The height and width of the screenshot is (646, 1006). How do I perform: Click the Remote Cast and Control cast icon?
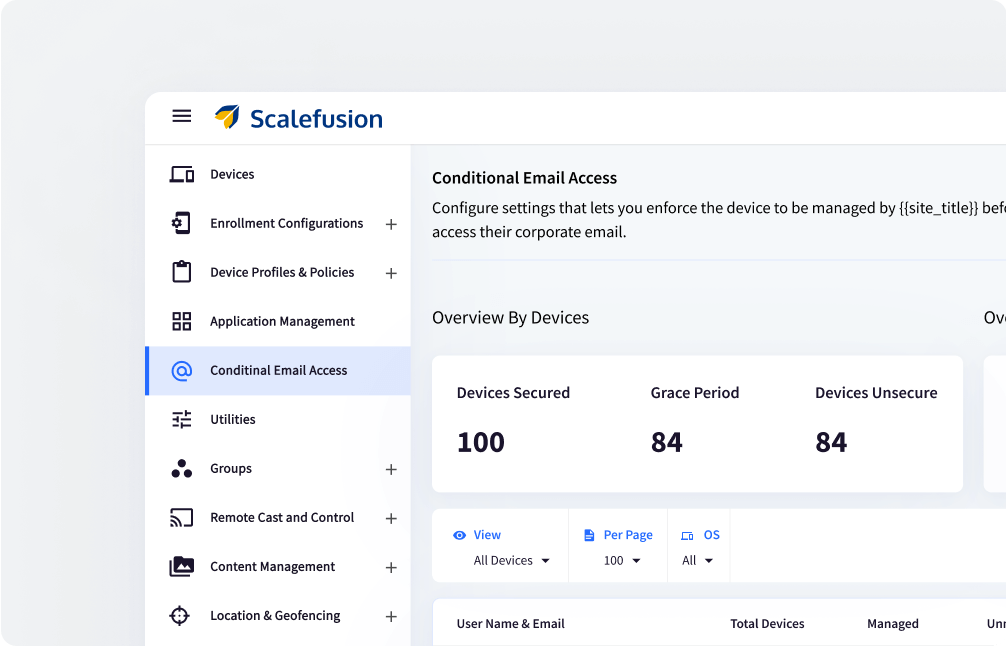pyautogui.click(x=182, y=517)
